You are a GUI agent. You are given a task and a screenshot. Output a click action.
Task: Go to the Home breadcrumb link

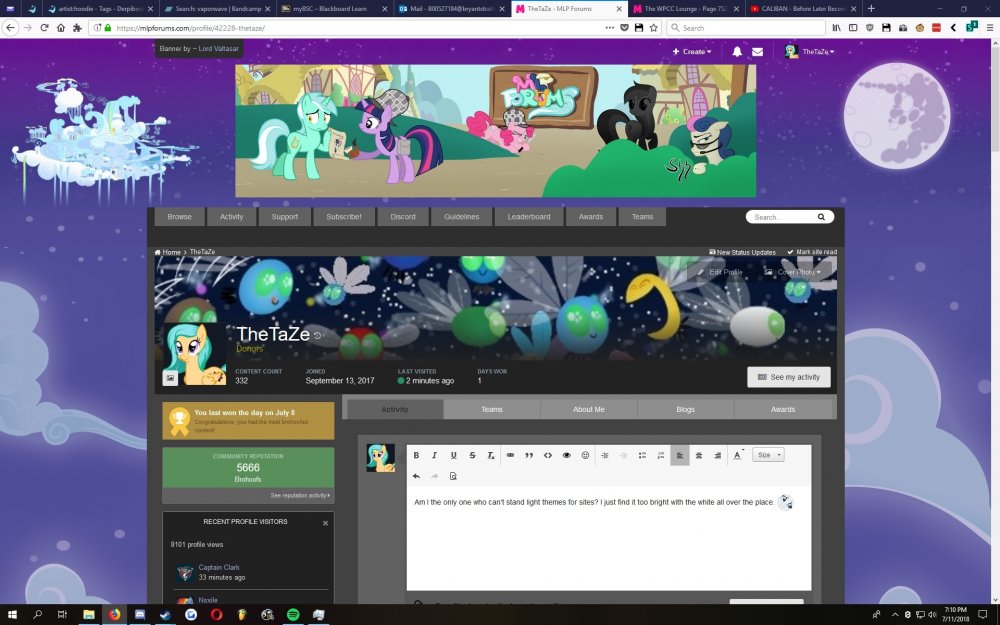click(x=168, y=252)
